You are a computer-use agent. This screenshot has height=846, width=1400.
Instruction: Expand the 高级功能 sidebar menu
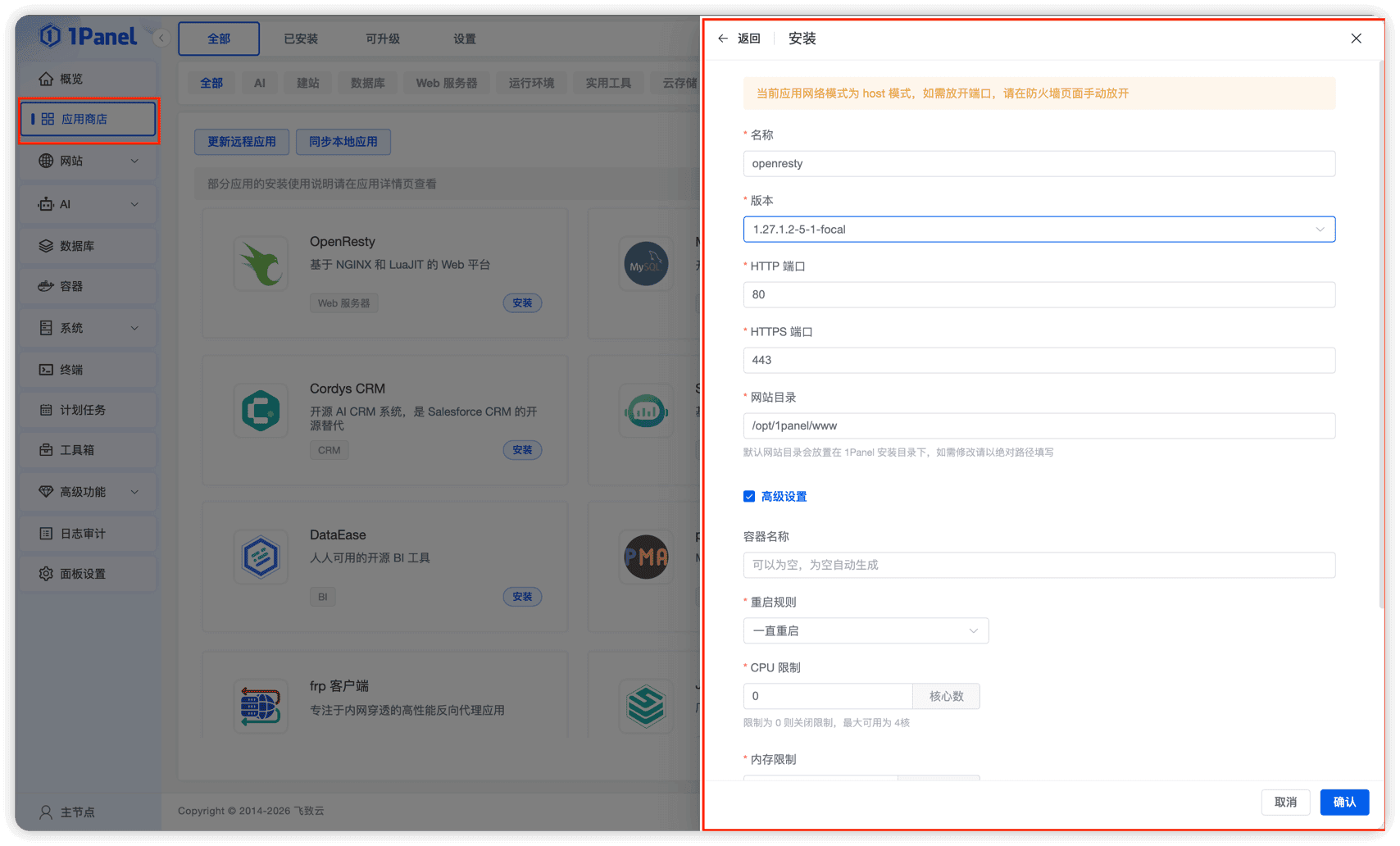(x=89, y=492)
